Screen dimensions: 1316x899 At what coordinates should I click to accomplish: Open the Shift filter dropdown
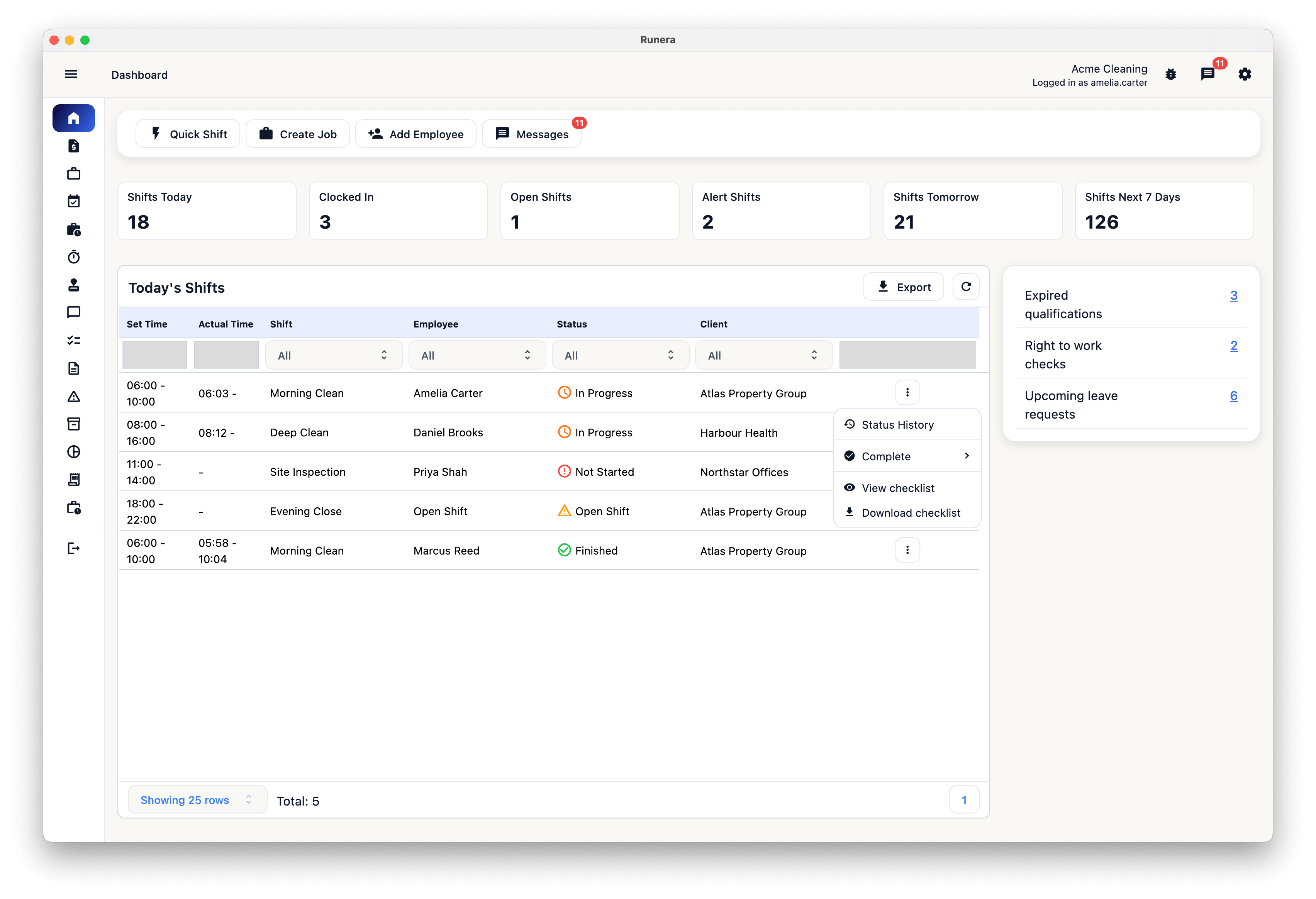334,355
